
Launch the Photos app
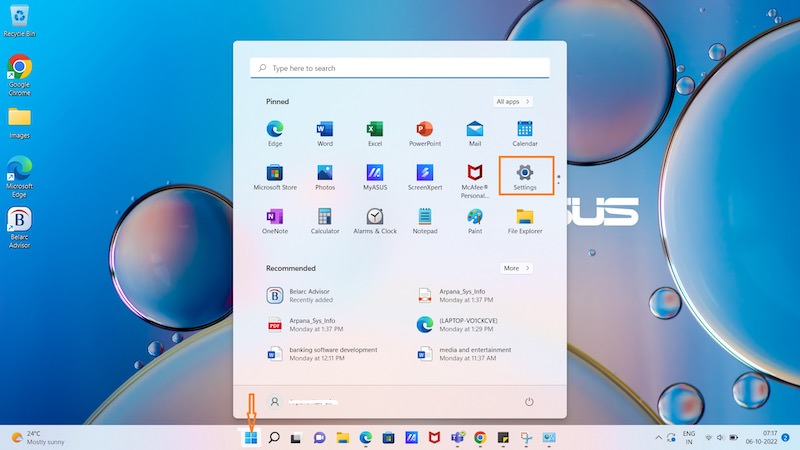pos(324,177)
